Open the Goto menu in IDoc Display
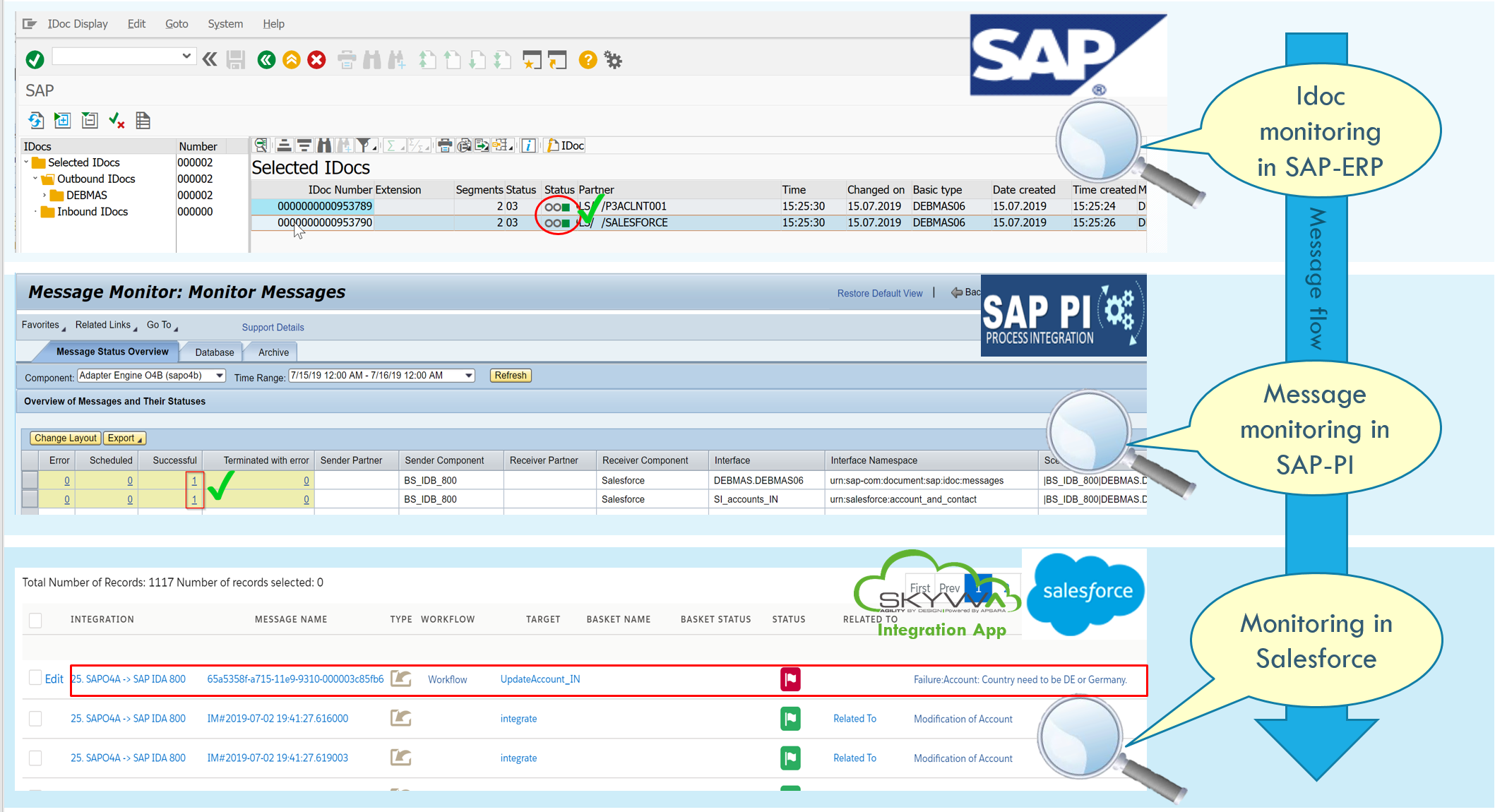The height and width of the screenshot is (812, 1495). tap(176, 23)
